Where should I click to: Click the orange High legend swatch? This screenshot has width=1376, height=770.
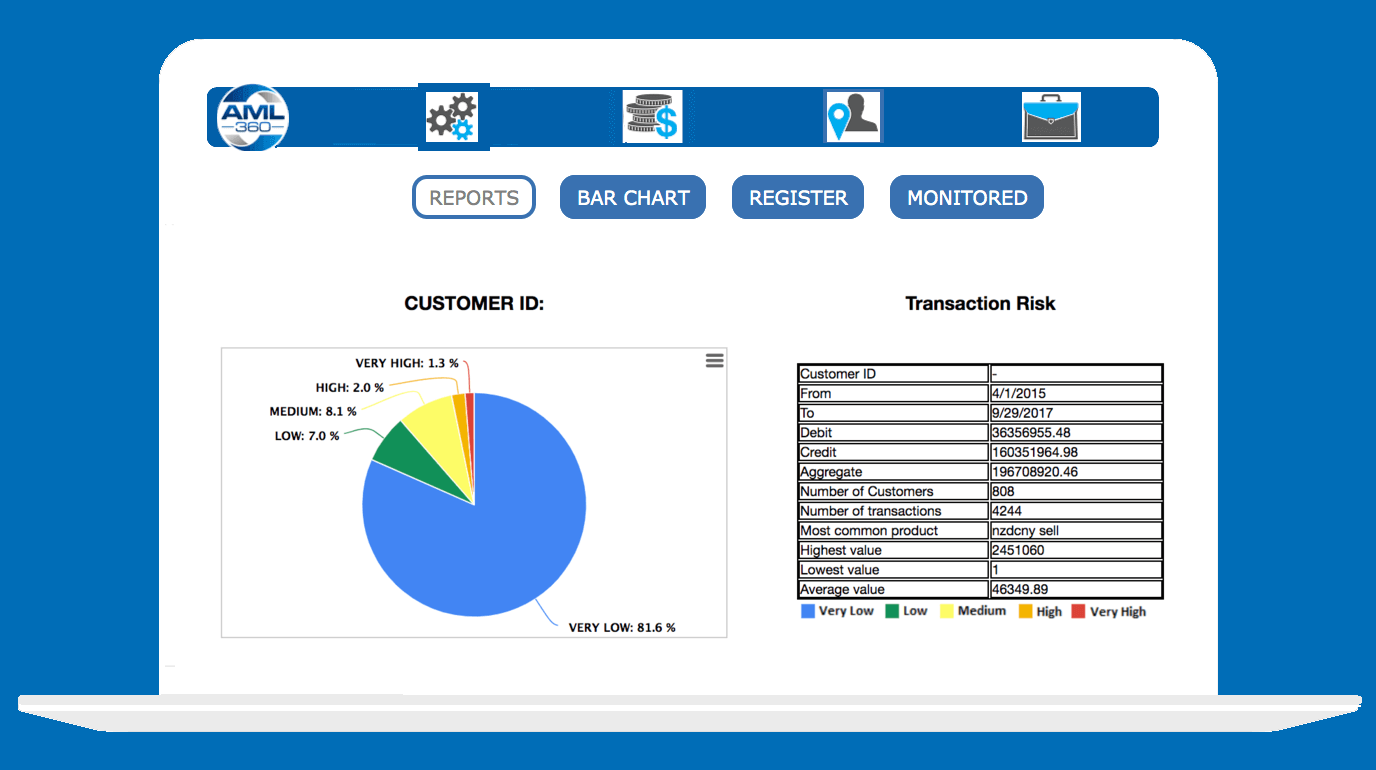(x=1025, y=611)
